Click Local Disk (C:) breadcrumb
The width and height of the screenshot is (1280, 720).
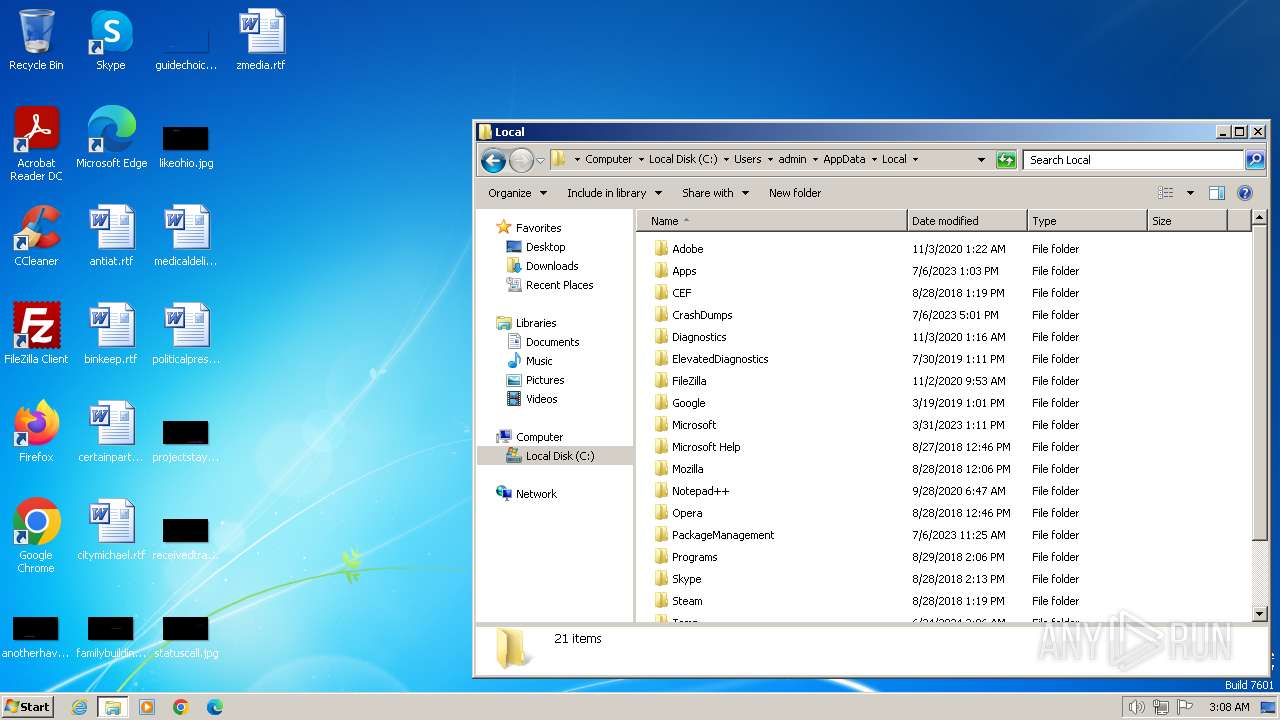pyautogui.click(x=683, y=159)
